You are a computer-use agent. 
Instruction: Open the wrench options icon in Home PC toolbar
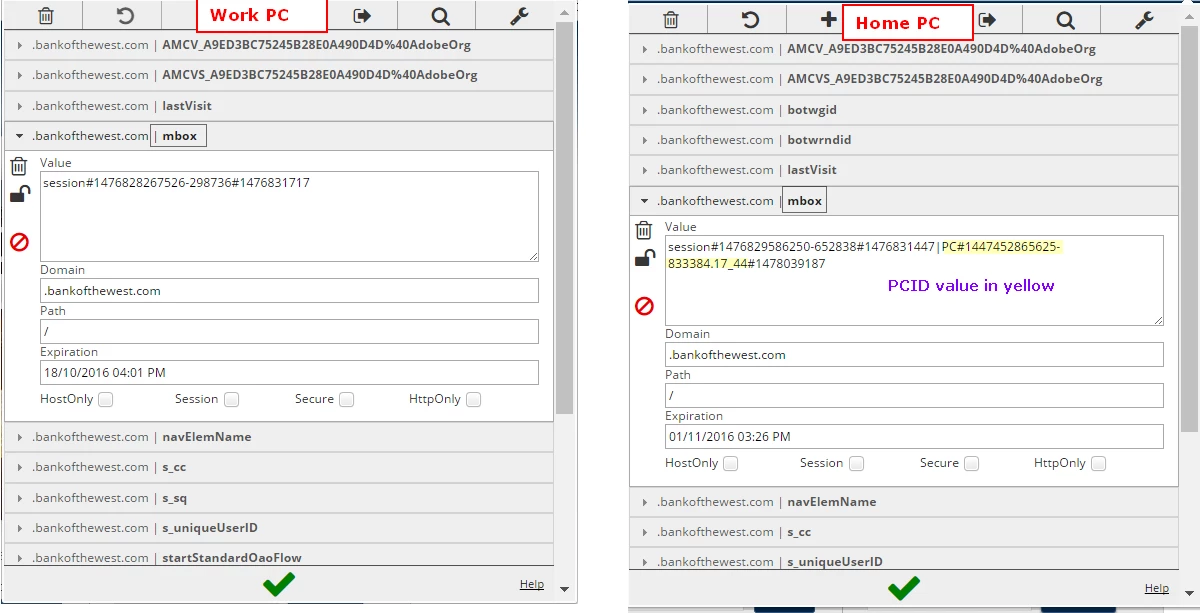[1145, 20]
